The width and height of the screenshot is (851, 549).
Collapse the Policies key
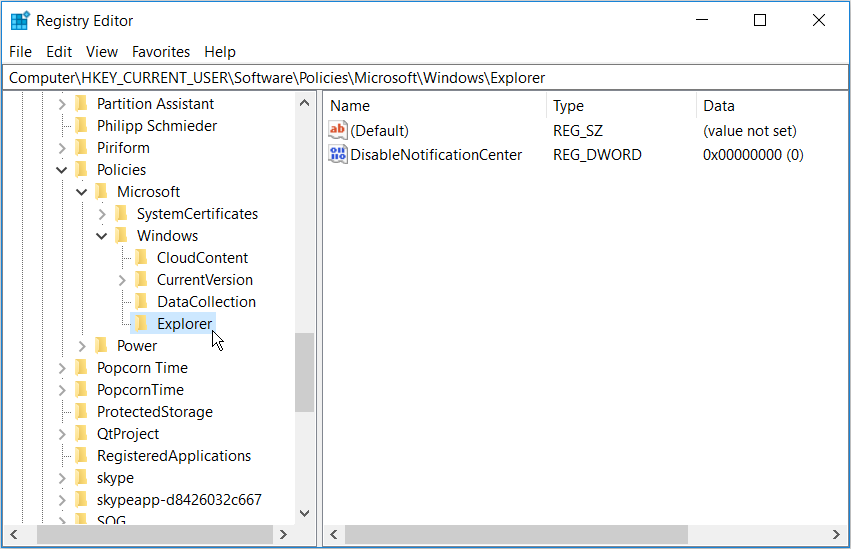click(62, 170)
